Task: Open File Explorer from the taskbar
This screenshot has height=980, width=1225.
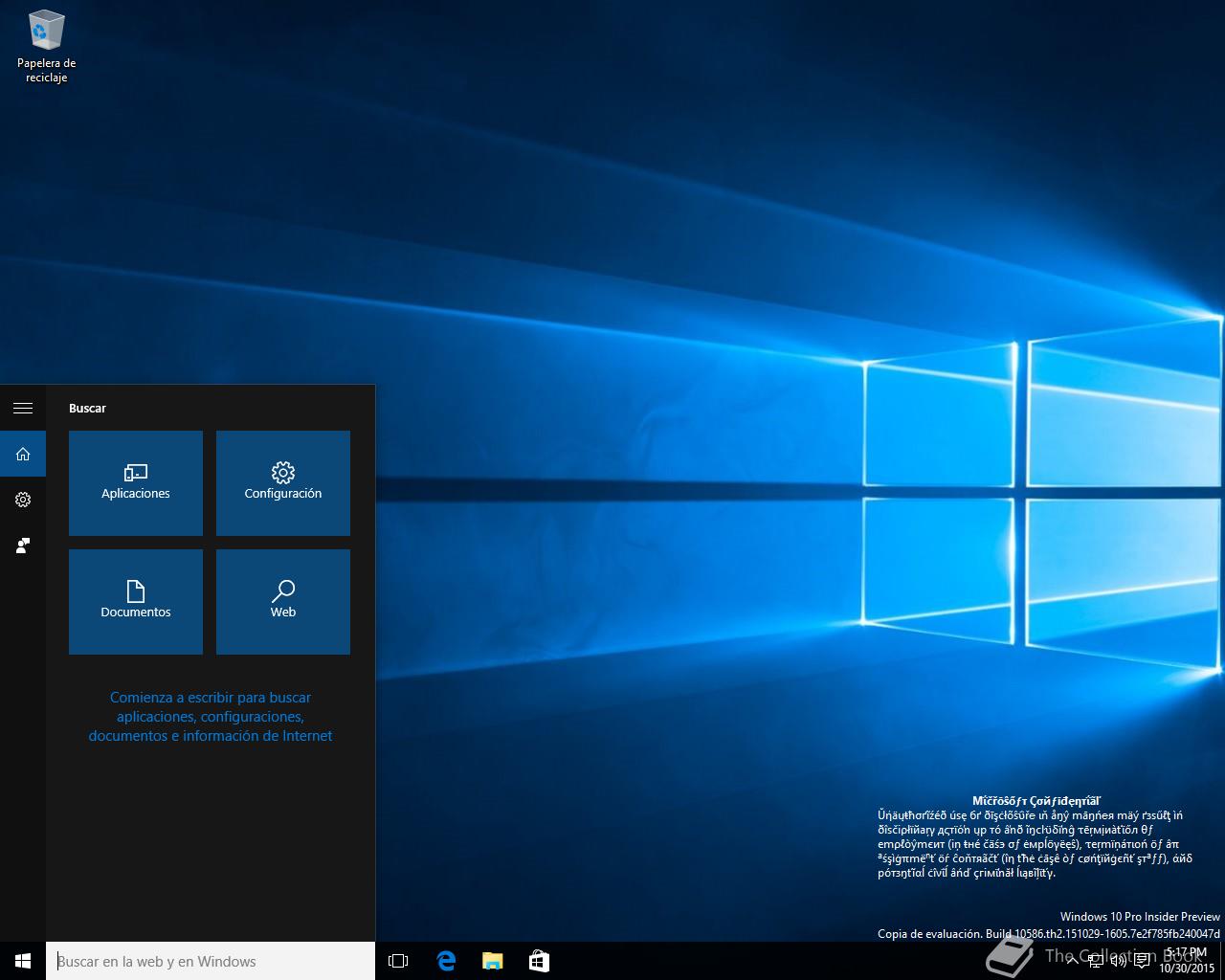Action: [x=492, y=961]
